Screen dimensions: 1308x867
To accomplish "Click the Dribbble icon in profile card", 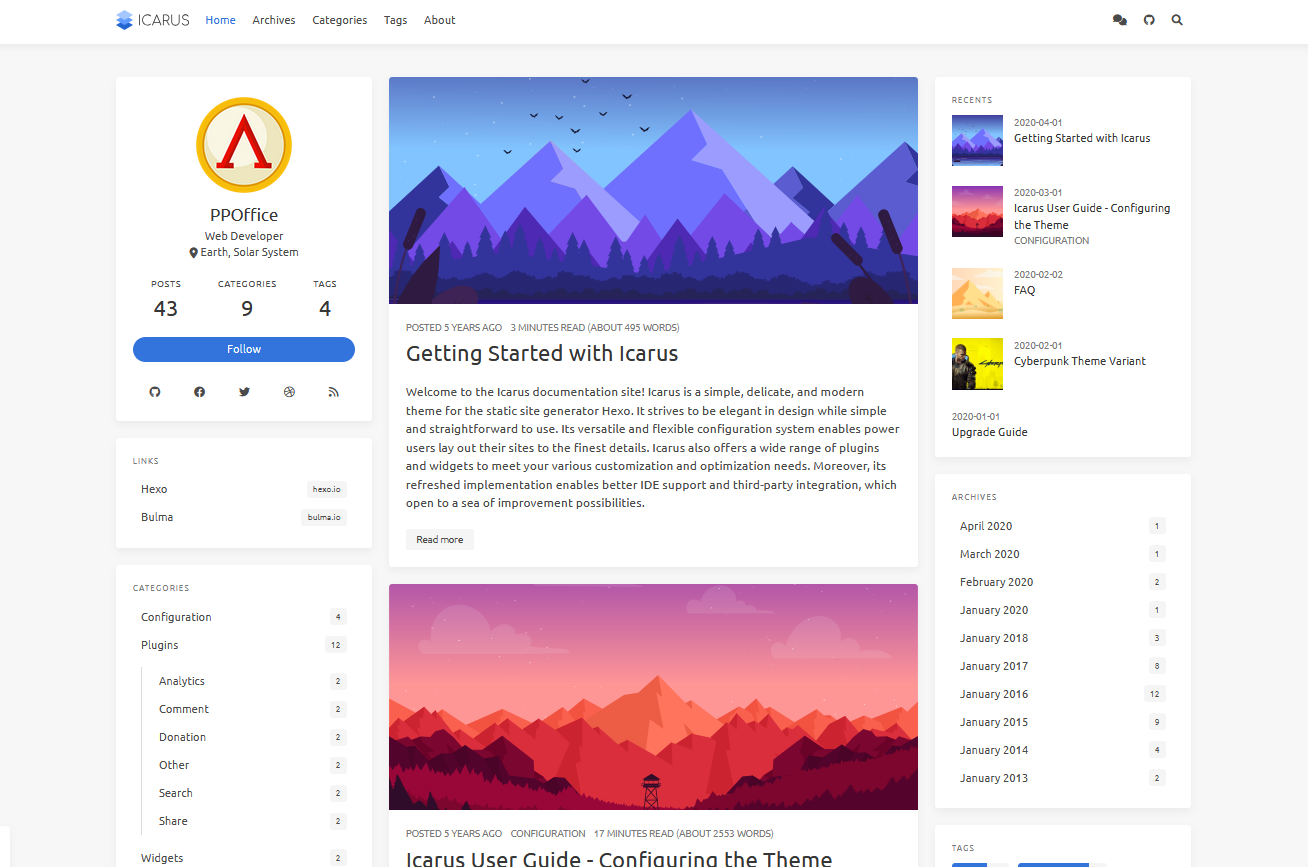I will (289, 392).
